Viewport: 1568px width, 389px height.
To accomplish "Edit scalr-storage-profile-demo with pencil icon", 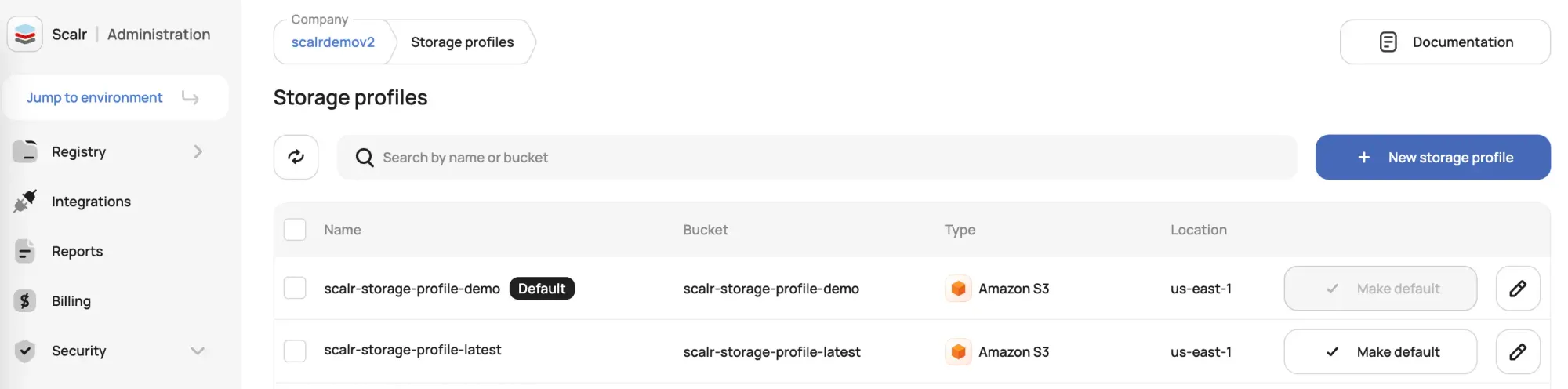I will pyautogui.click(x=1518, y=289).
